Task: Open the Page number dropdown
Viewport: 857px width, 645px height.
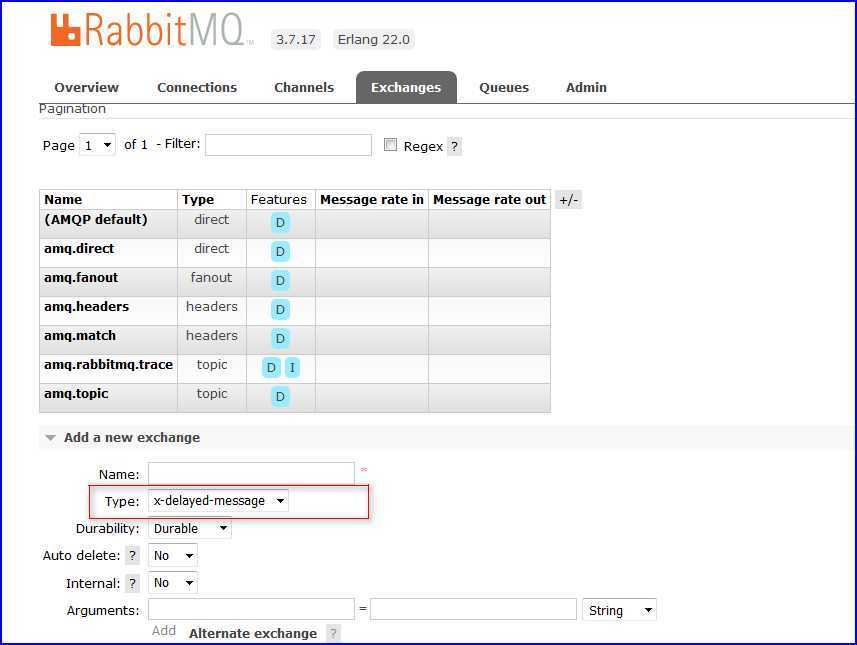Action: pyautogui.click(x=97, y=145)
